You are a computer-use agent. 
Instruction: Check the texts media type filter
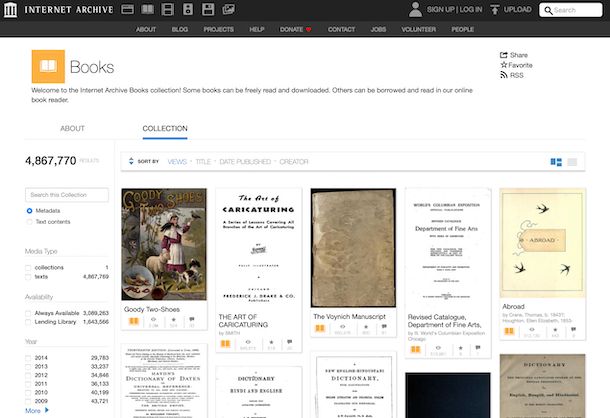(28, 277)
